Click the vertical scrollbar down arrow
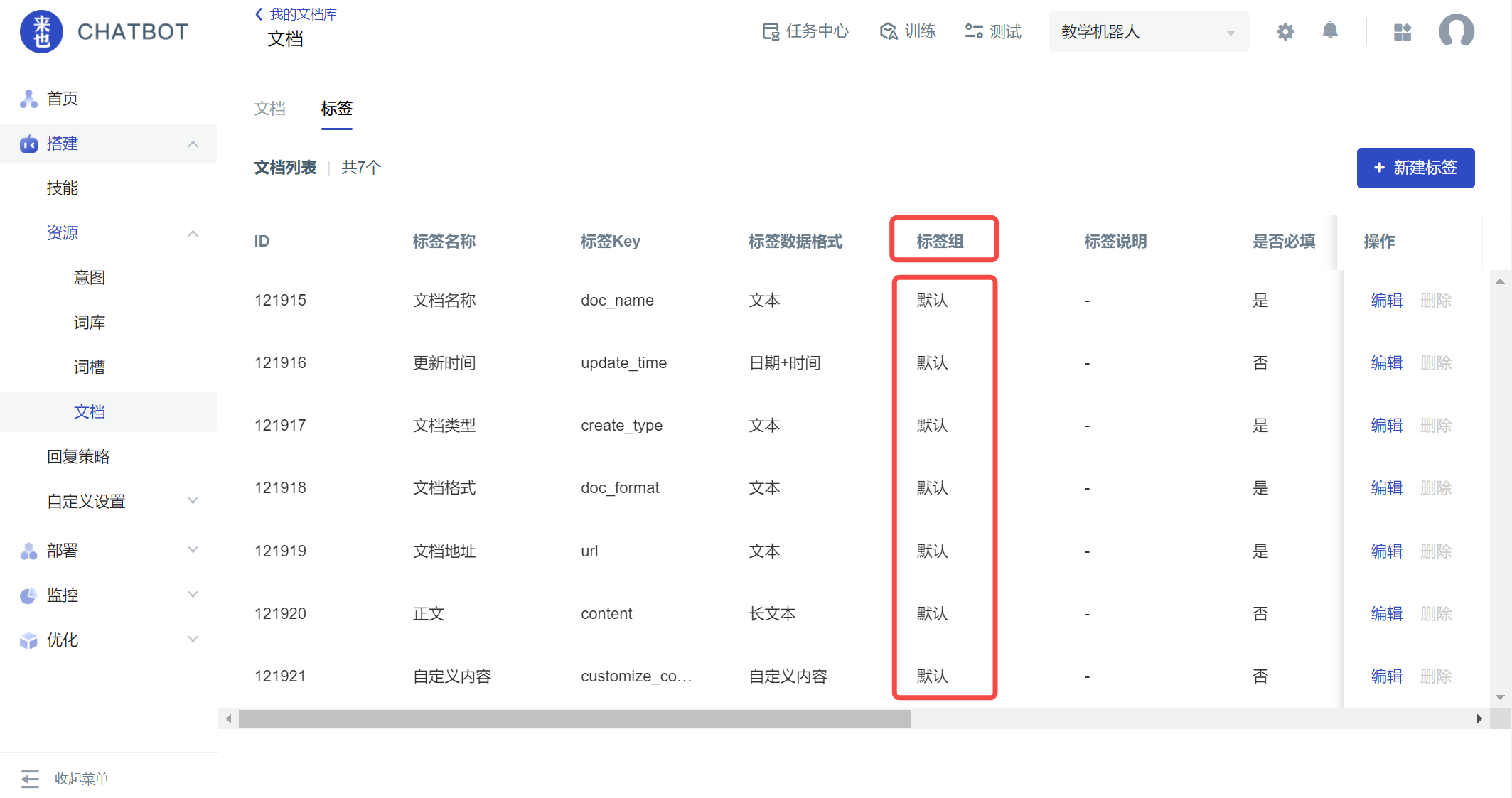 tap(1500, 698)
